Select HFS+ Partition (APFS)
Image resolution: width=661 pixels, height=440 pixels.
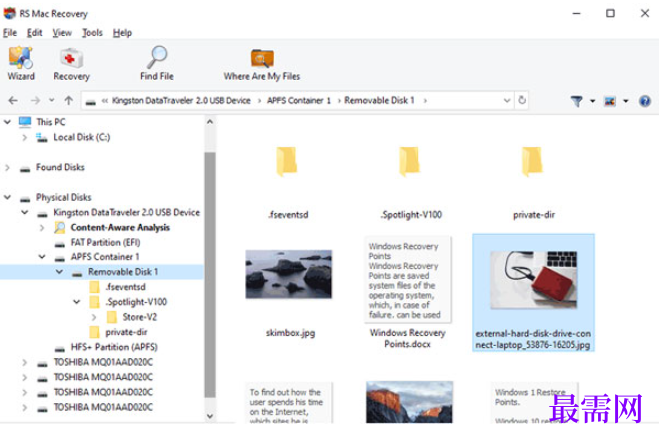tap(114, 347)
